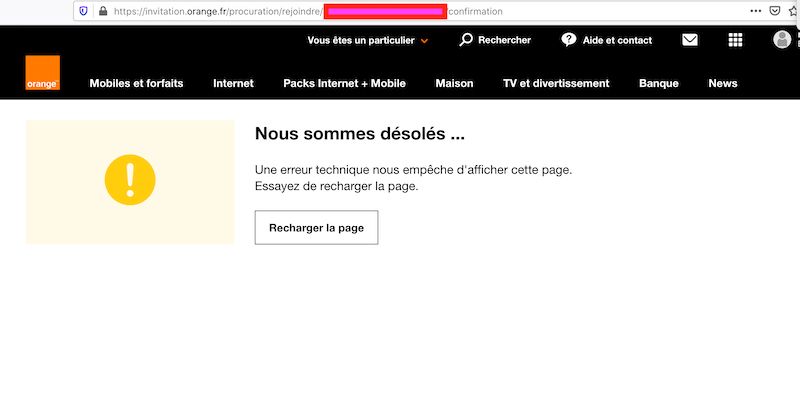Open Mobiles et forfaits menu
Image resolution: width=800 pixels, height=419 pixels.
pos(136,83)
